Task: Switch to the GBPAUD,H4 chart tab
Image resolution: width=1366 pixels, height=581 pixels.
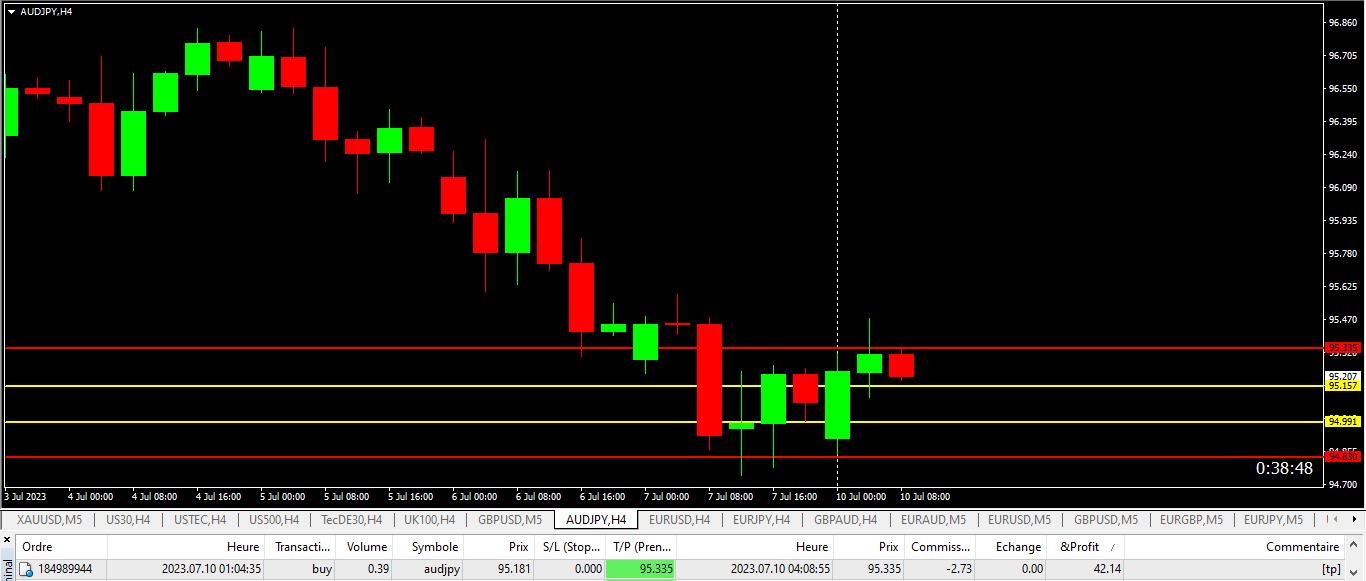Action: pos(846,519)
